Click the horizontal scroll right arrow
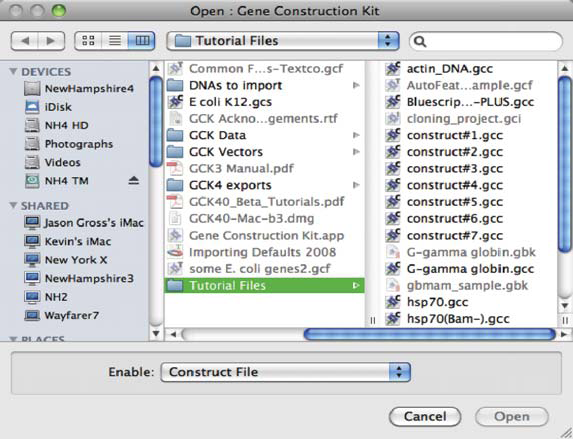 (564, 334)
